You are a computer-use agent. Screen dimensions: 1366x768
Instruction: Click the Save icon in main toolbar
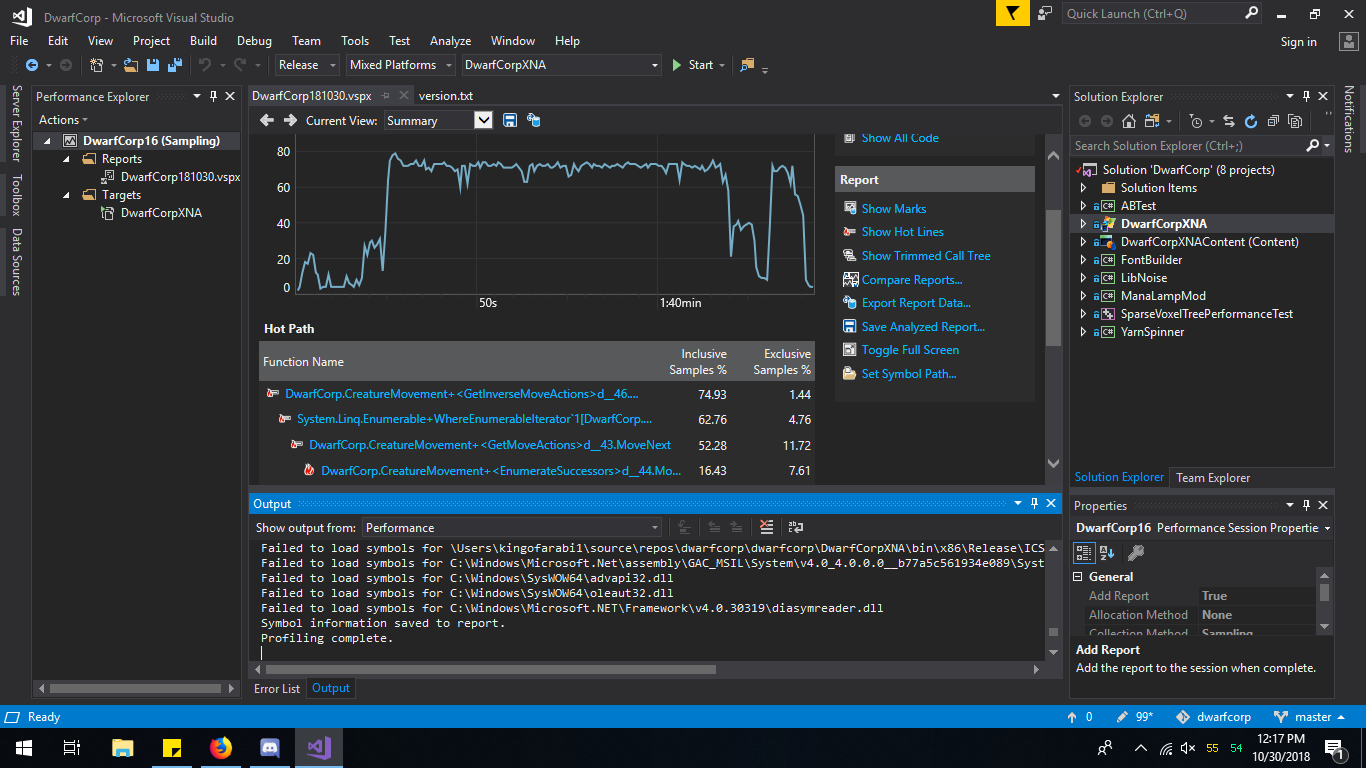[x=153, y=65]
